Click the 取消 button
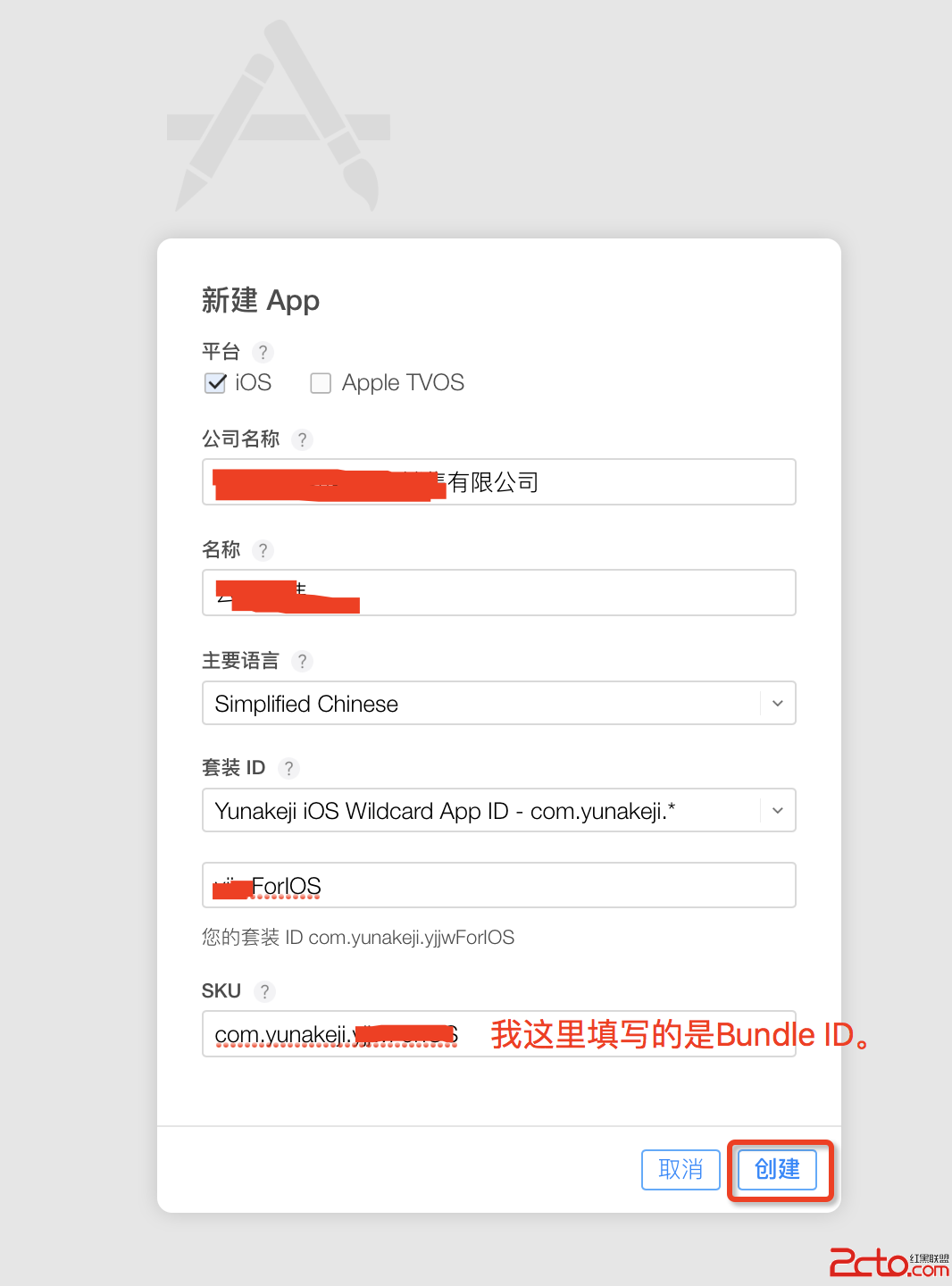The height and width of the screenshot is (1286, 952). (681, 1169)
